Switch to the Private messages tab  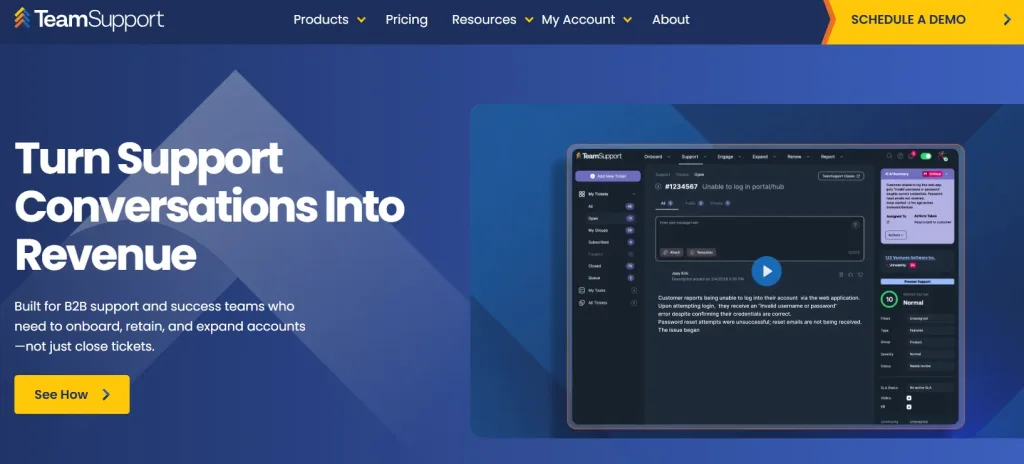pyautogui.click(x=720, y=203)
